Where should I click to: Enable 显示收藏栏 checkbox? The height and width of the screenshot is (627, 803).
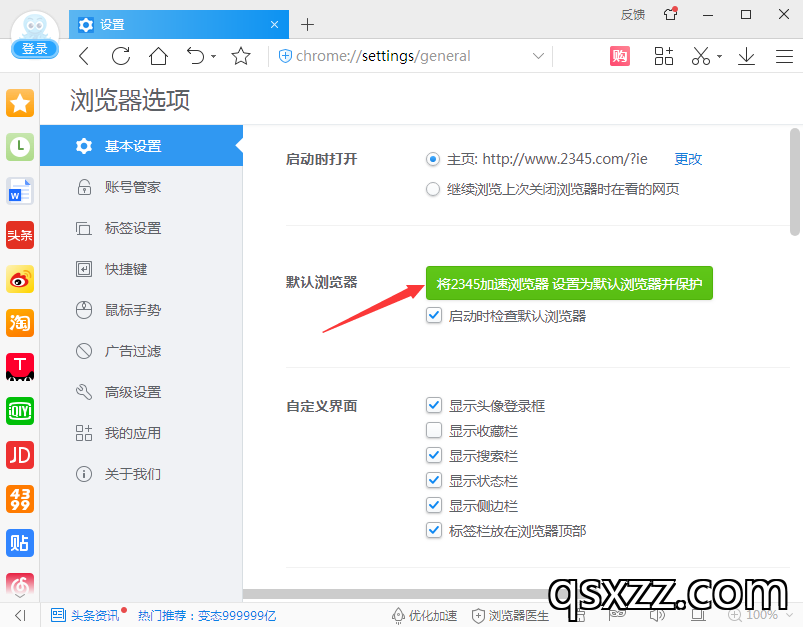click(434, 430)
